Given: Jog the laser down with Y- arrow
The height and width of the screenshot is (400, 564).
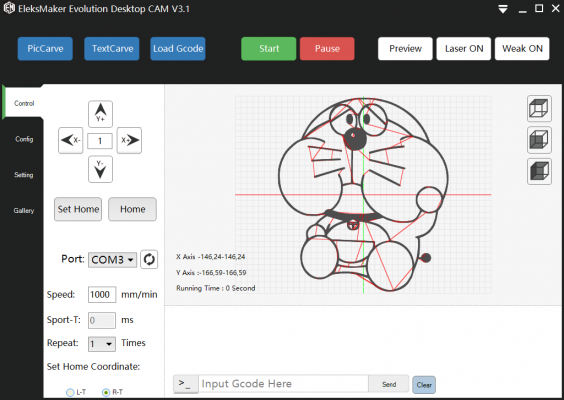Looking at the screenshot, I should [100, 169].
